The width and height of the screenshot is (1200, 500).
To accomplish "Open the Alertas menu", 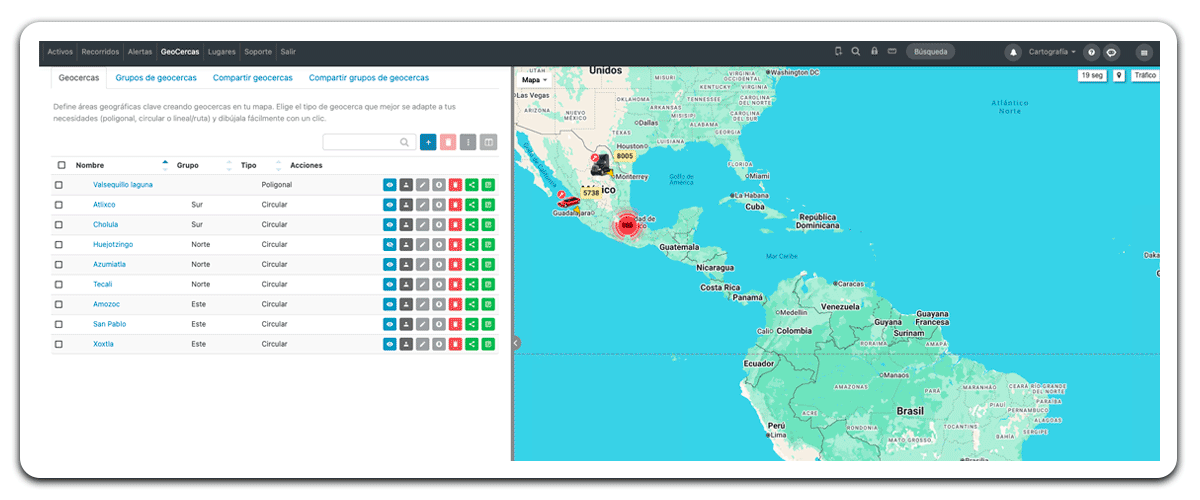I will (140, 51).
